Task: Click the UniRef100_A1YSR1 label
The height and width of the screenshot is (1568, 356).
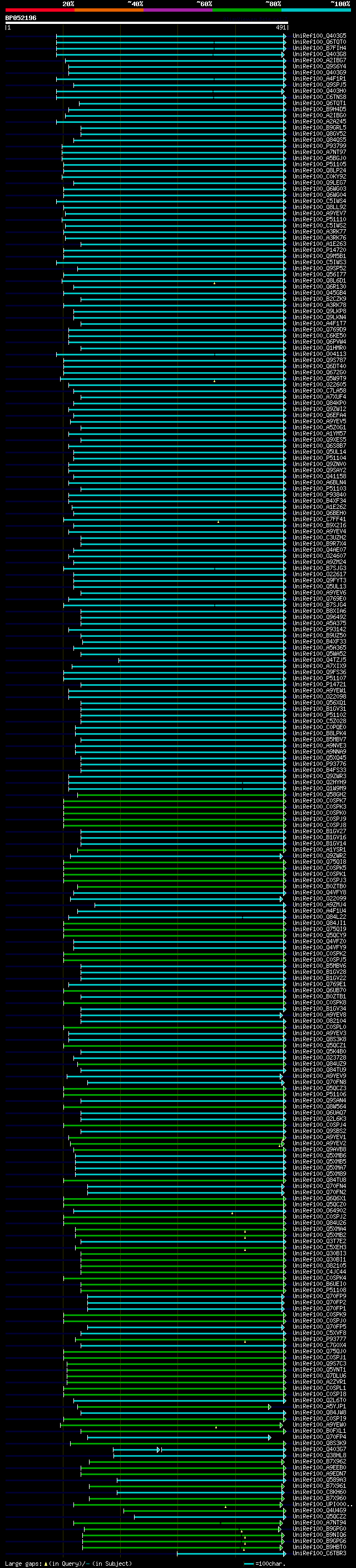Action: pyautogui.click(x=319, y=850)
